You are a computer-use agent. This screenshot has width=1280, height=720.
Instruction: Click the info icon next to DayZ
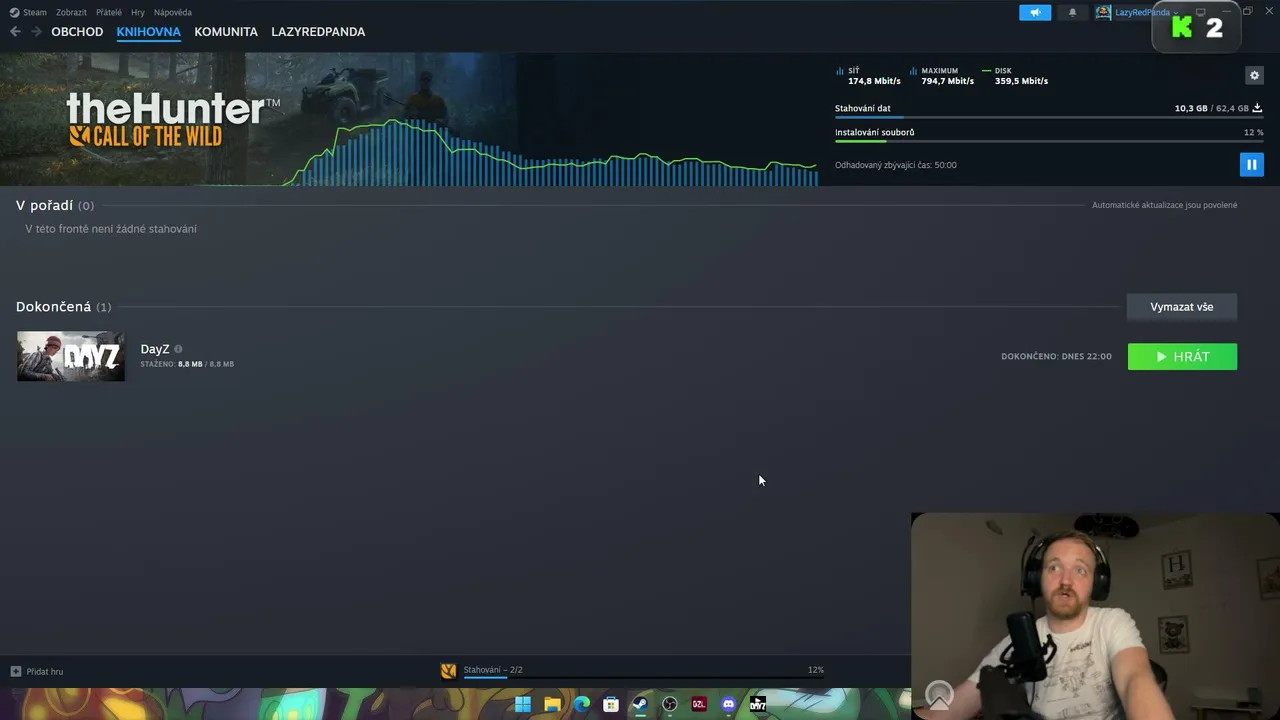(x=178, y=349)
